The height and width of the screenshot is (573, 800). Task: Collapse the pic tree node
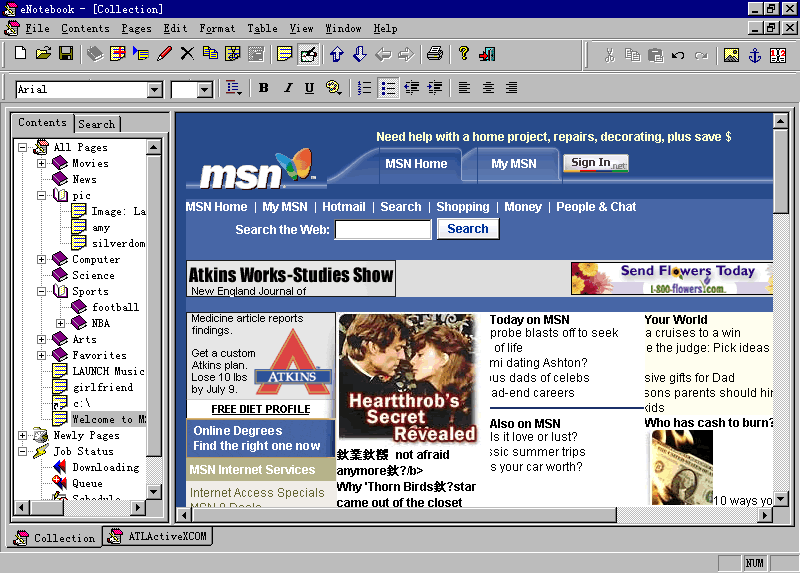coord(41,195)
